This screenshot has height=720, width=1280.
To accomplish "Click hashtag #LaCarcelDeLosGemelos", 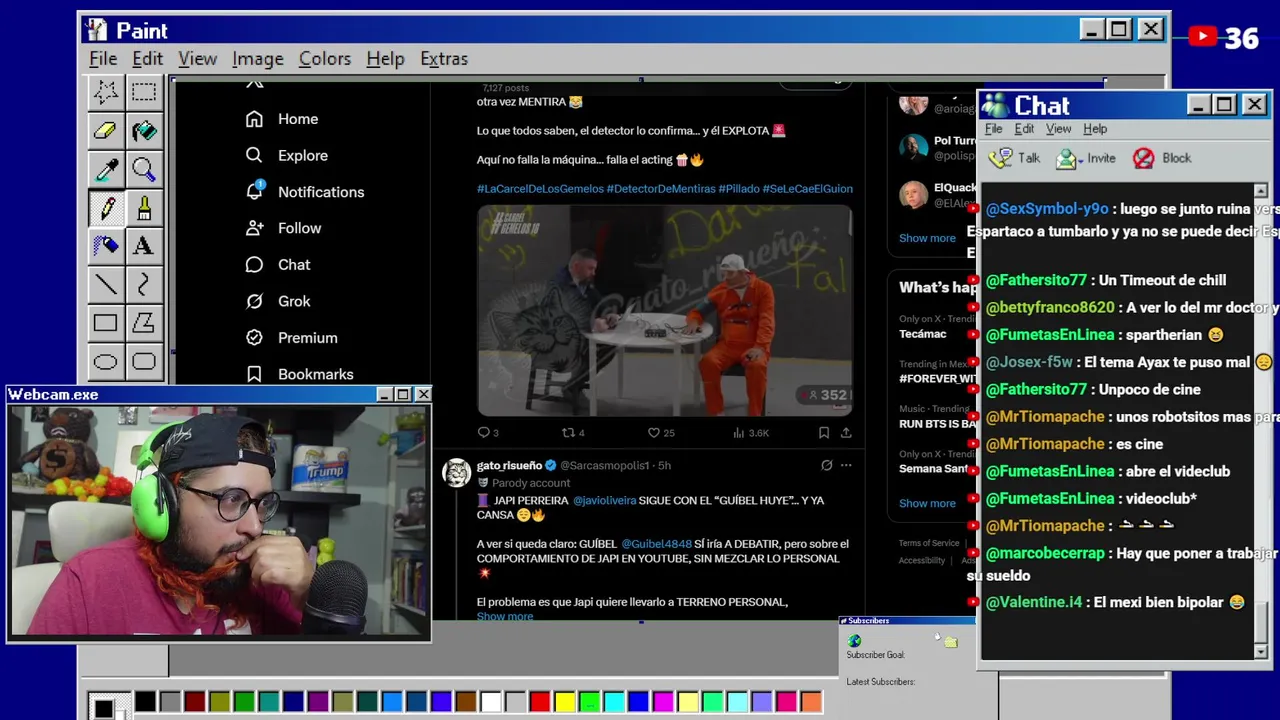I will (x=540, y=188).
